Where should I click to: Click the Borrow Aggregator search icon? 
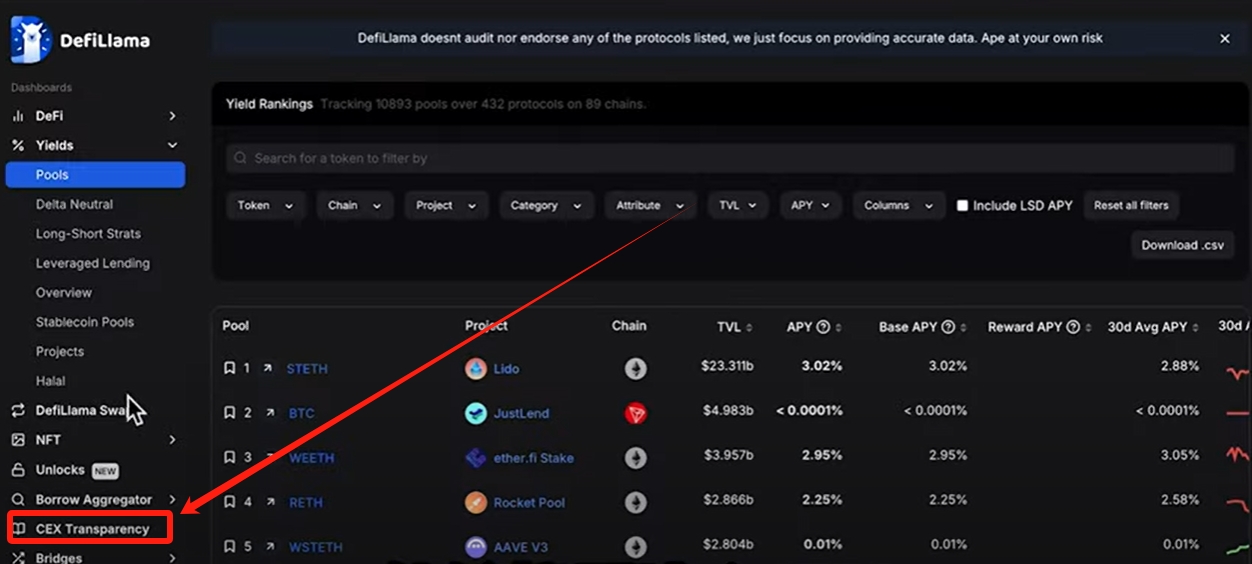coord(18,499)
